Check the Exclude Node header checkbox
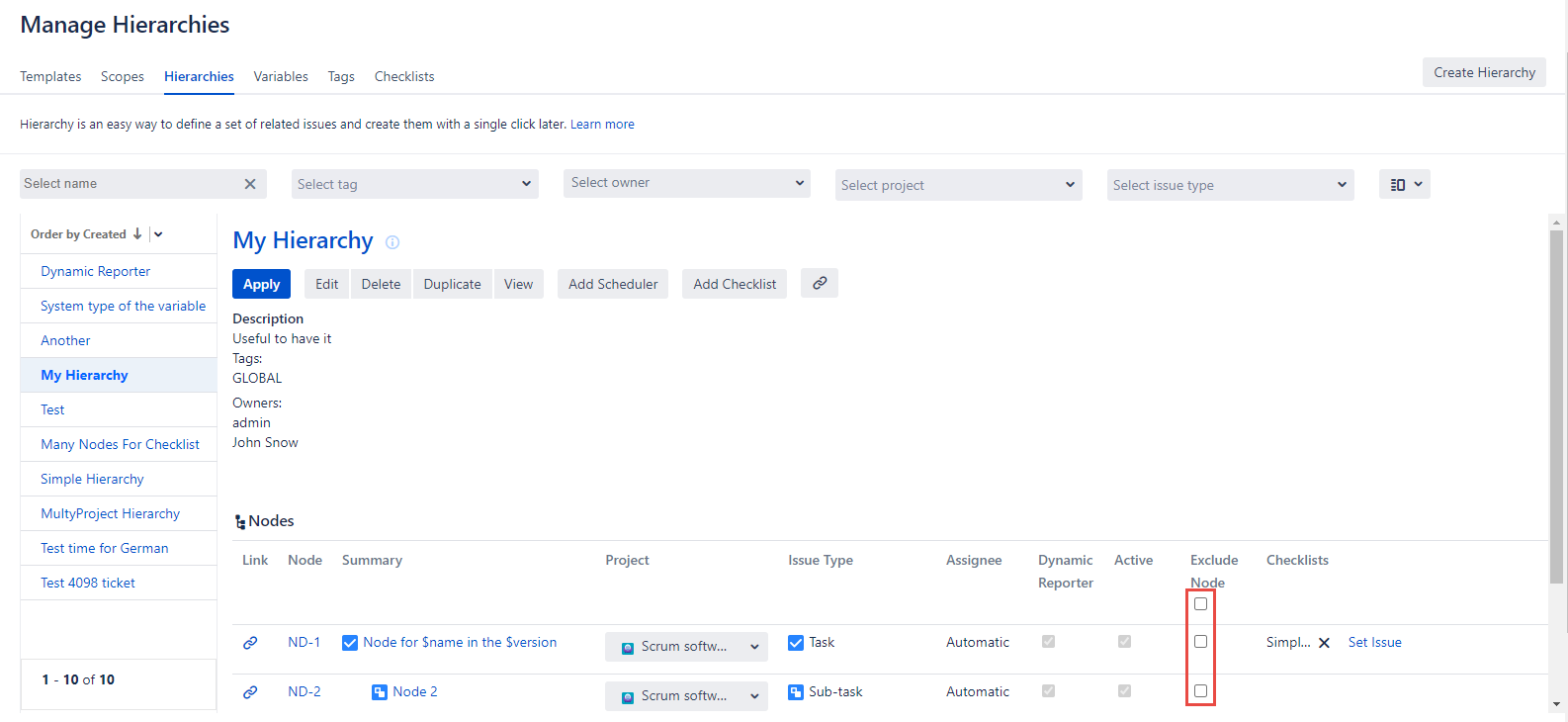 tap(1200, 604)
